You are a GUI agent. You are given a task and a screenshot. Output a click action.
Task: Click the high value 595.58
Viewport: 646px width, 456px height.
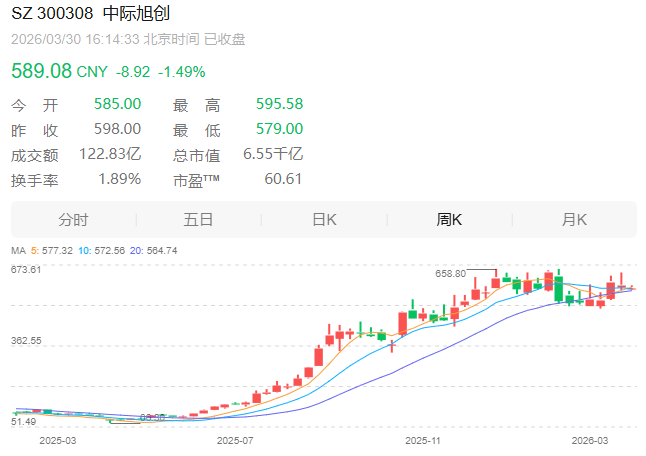pyautogui.click(x=279, y=104)
